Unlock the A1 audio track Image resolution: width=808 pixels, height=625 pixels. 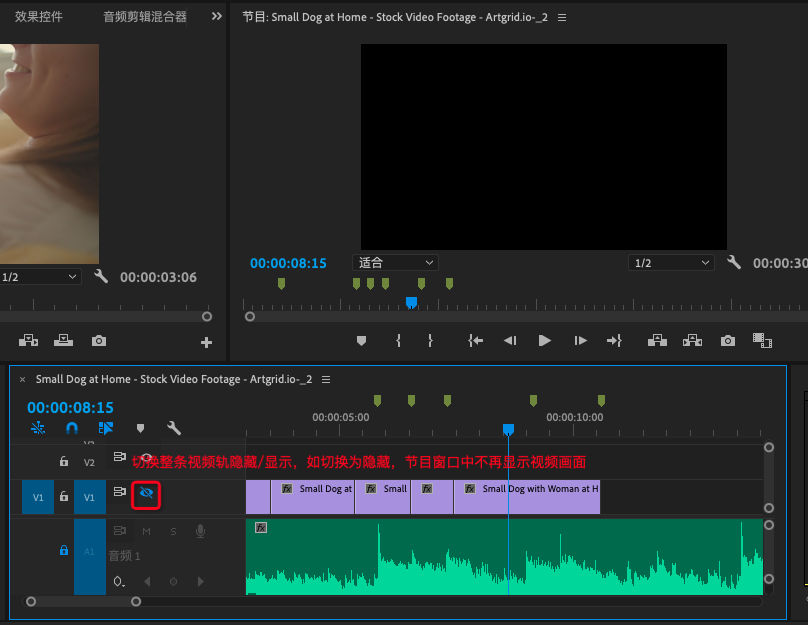64,550
